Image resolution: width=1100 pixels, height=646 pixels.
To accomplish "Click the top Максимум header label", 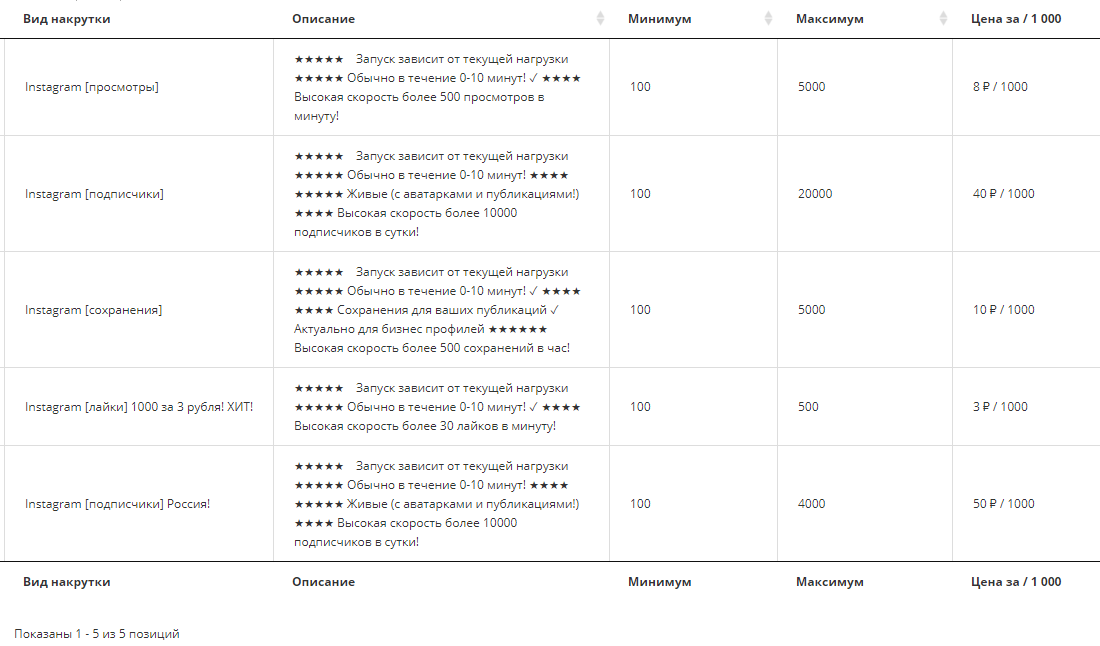I will pos(829,19).
